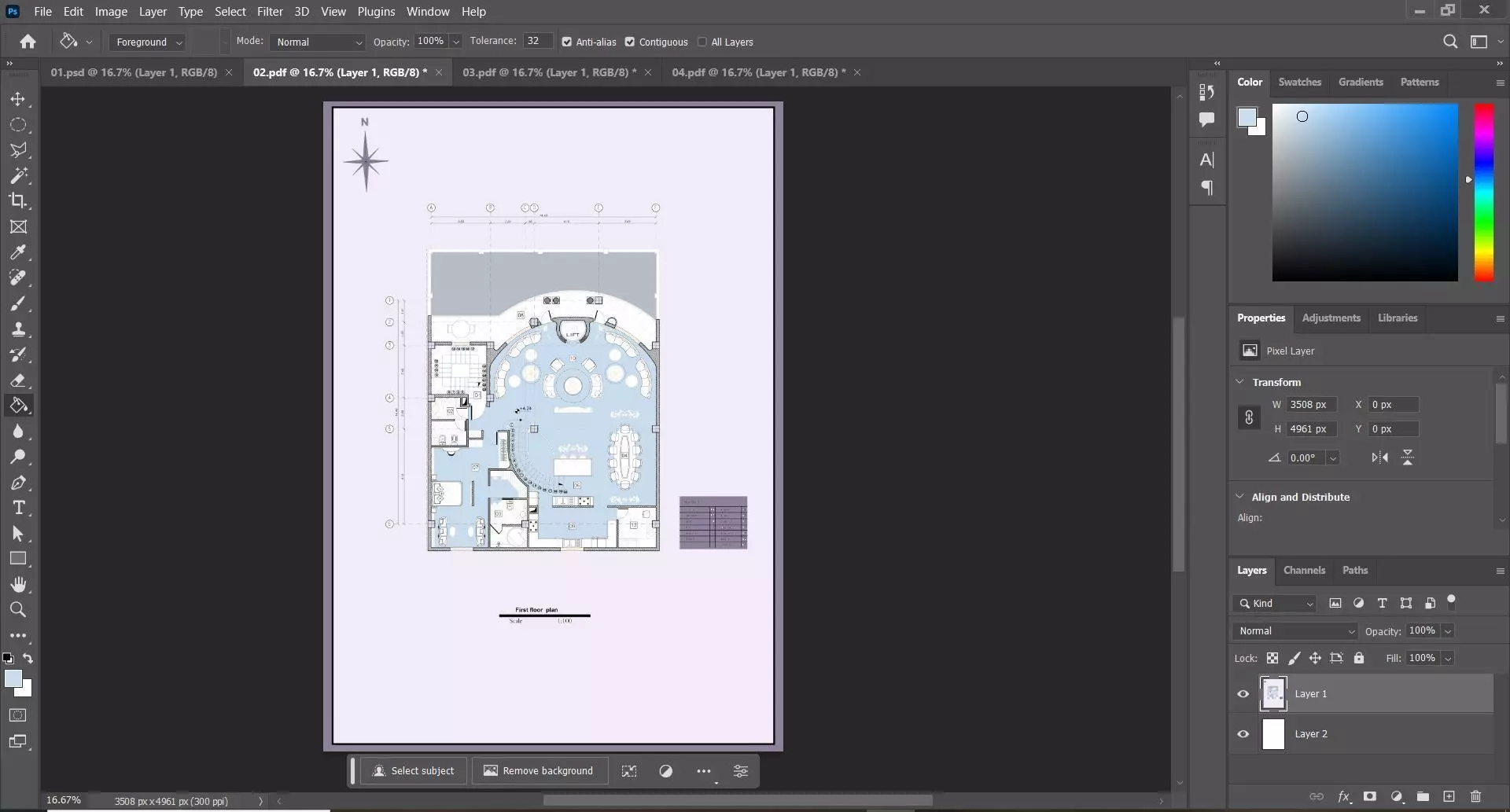Select the History Brush tool
Screen dimensions: 1510x812
click(x=18, y=355)
